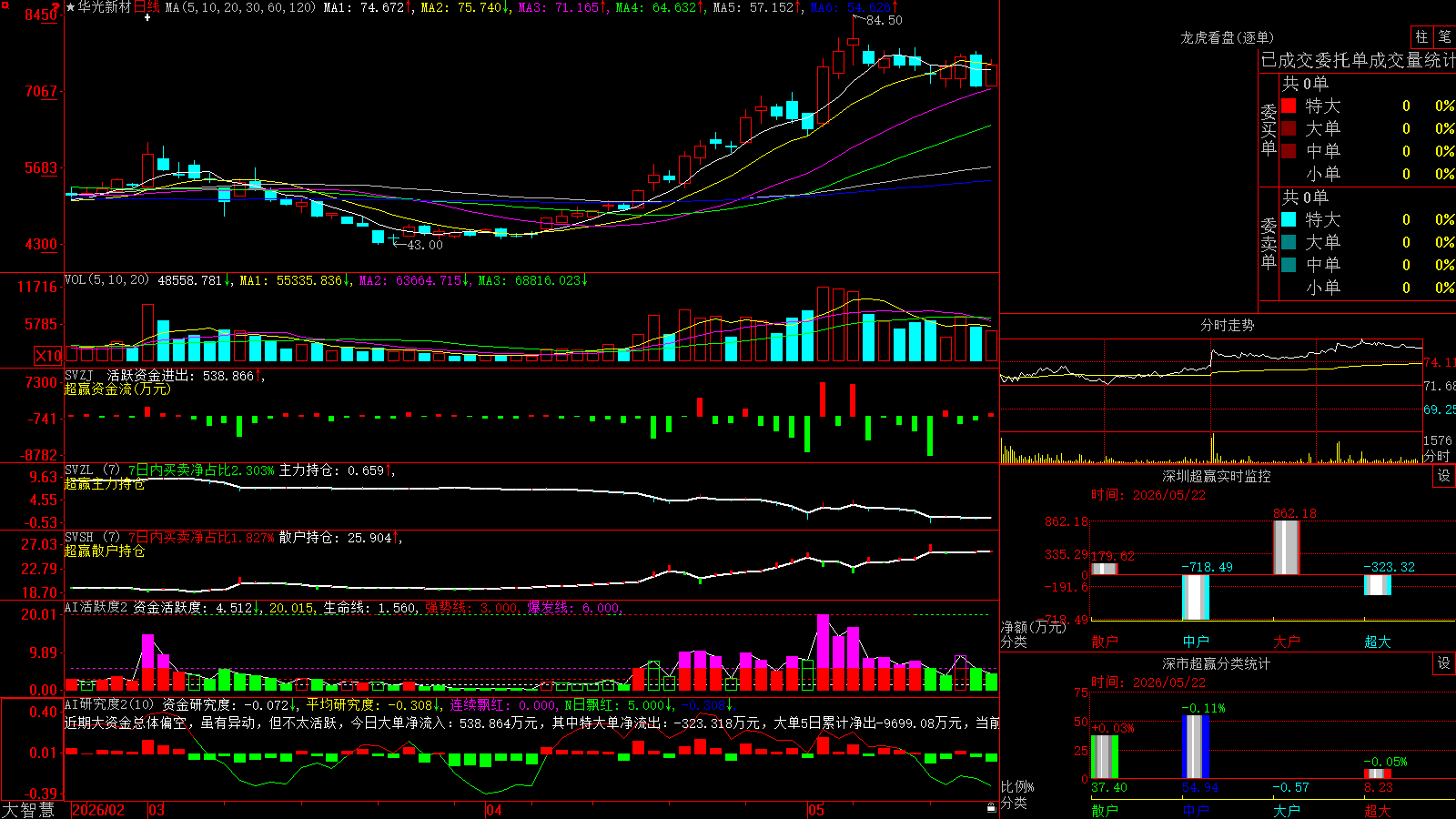Viewport: 1456px width, 819px height.
Task: Click the 超赢散户持仓 label
Action: click(x=105, y=551)
